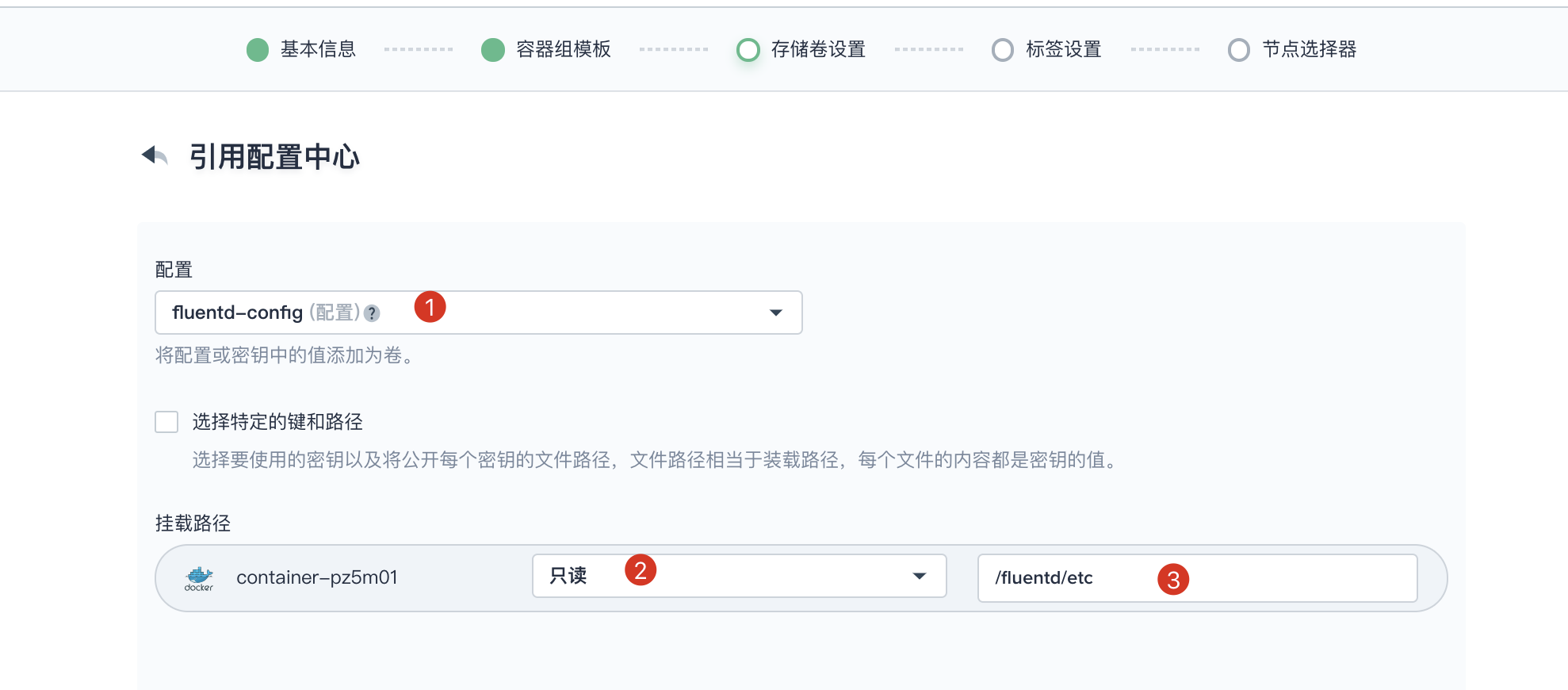Image resolution: width=1568 pixels, height=690 pixels.
Task: Click the back arrow beside 引用配置中心
Action: tap(155, 155)
